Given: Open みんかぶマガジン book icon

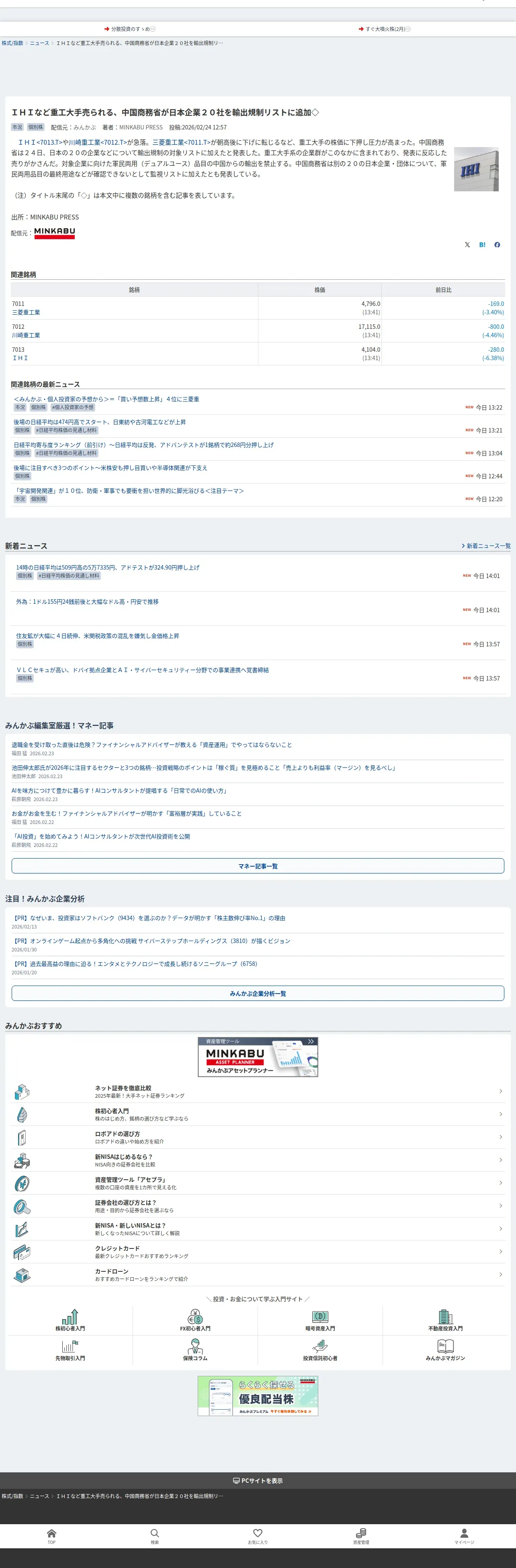Looking at the screenshot, I should [x=445, y=1347].
